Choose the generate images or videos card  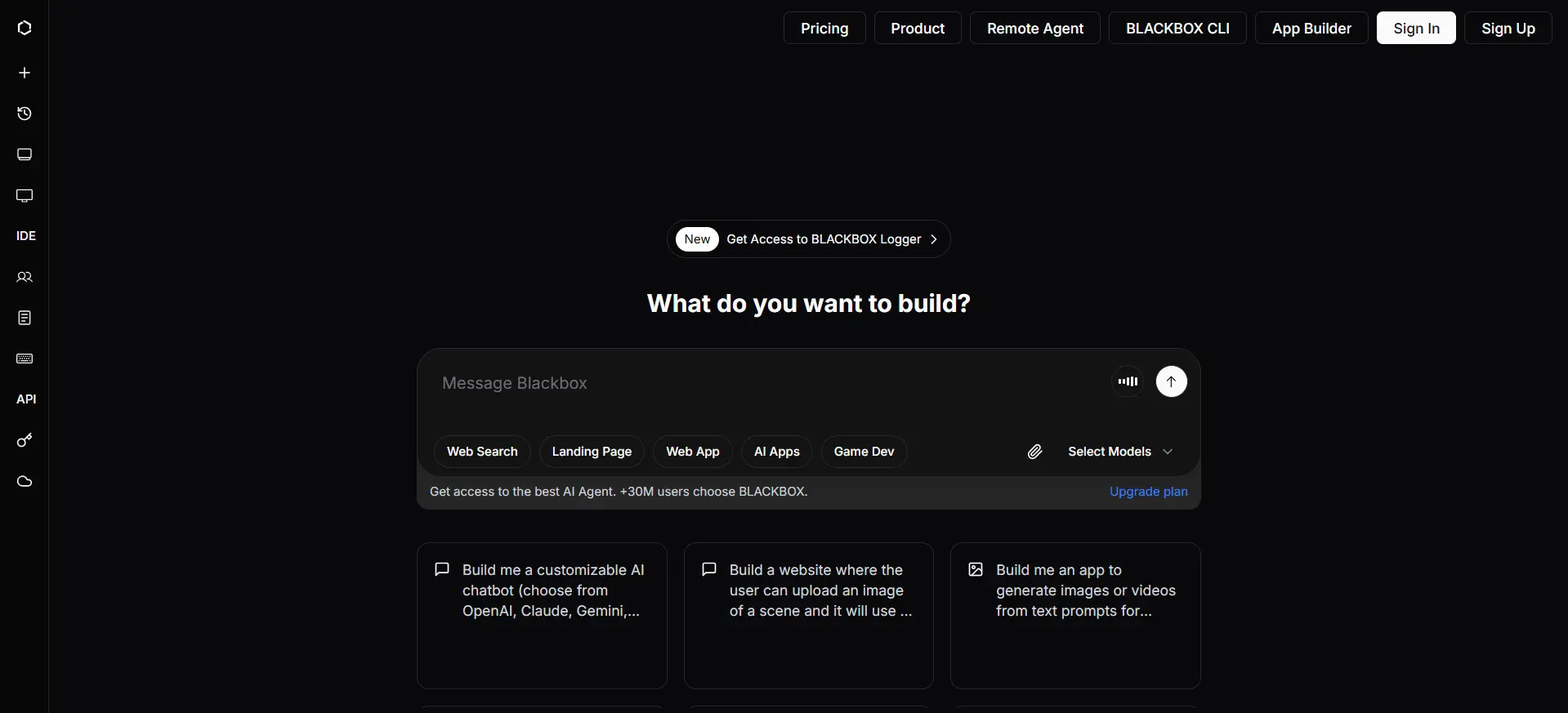1075,616
